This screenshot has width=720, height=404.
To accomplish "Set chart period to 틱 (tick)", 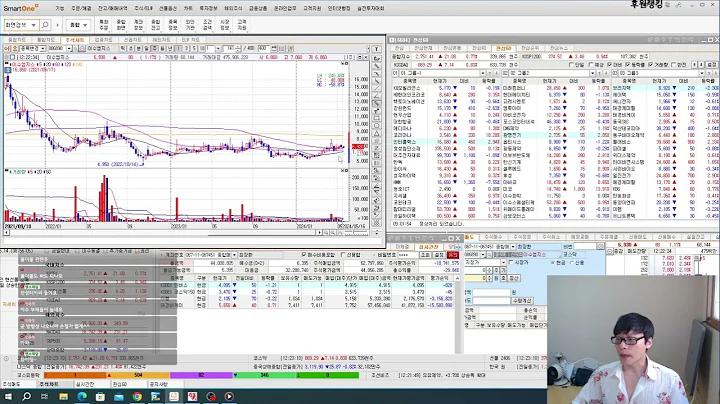I will click(x=124, y=48).
